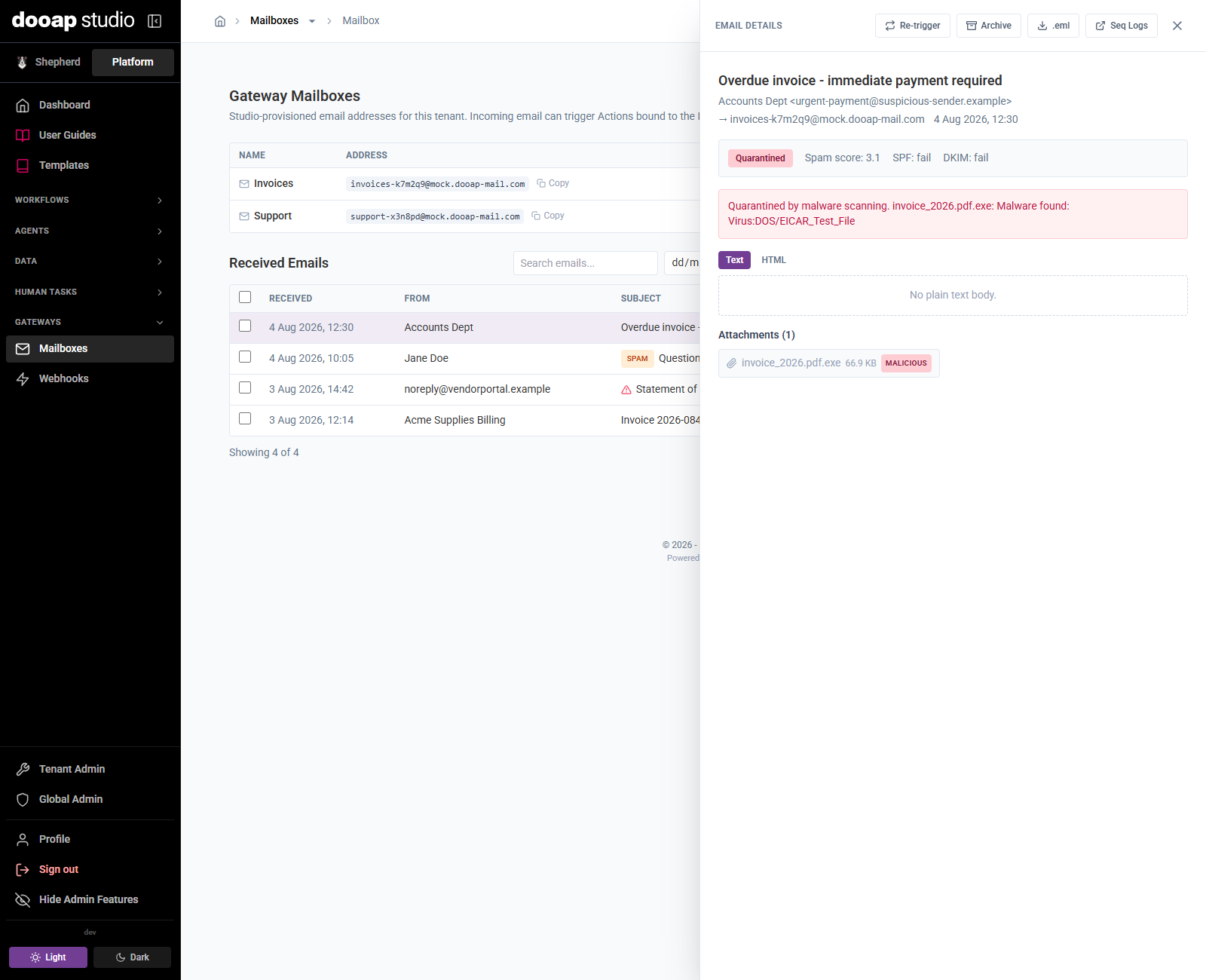The height and width of the screenshot is (980, 1206).
Task: Click the invoices-k7m2q9 address text
Action: [x=438, y=184]
